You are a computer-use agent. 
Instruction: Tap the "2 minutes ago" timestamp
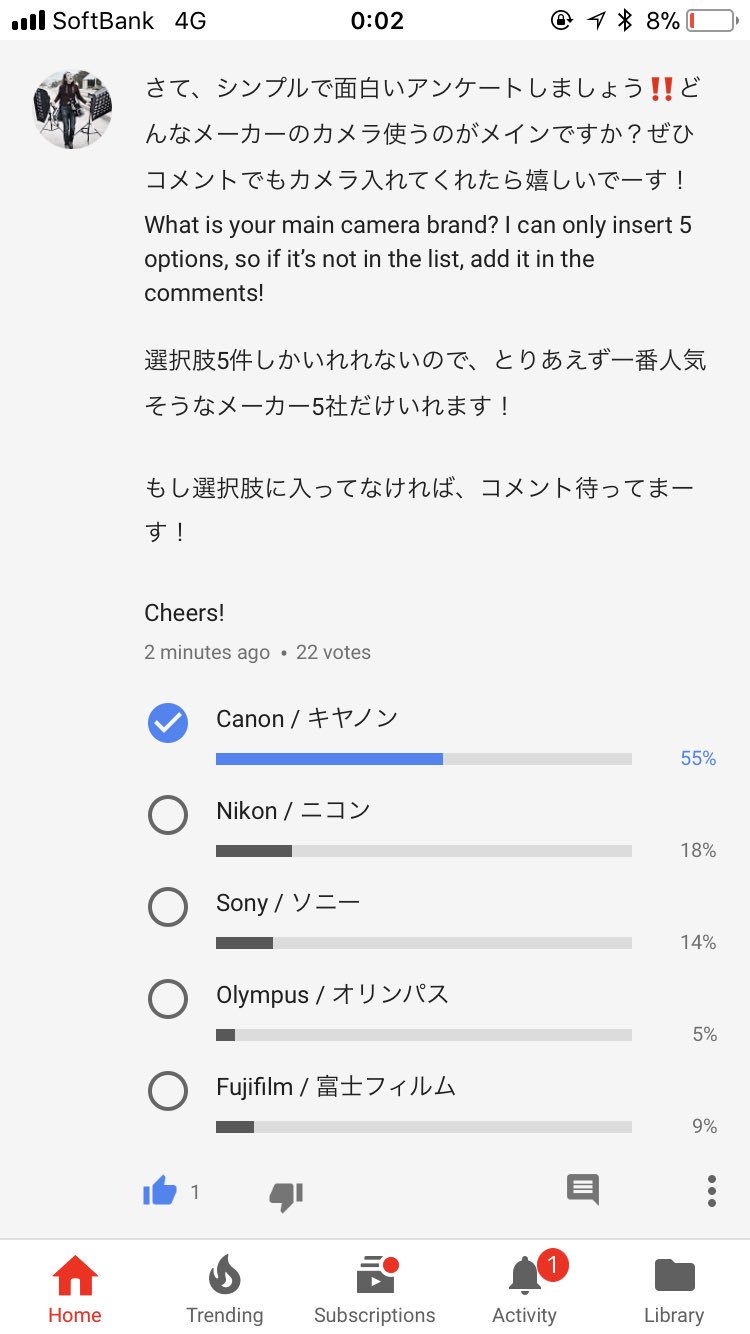pos(207,652)
